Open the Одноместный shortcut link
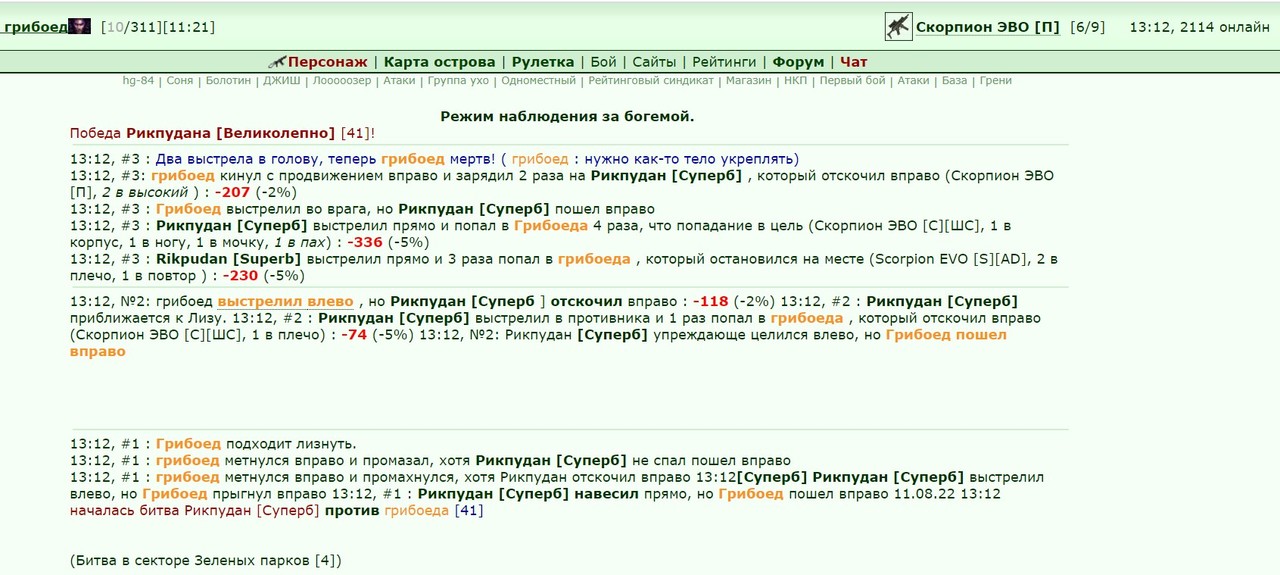This screenshot has width=1280, height=575. (538, 81)
